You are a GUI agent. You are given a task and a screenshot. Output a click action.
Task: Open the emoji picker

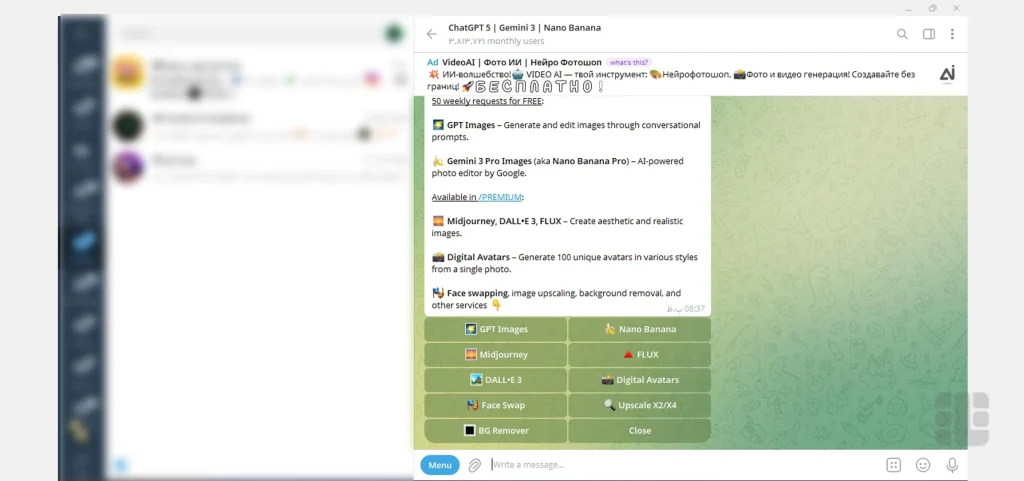coord(923,465)
